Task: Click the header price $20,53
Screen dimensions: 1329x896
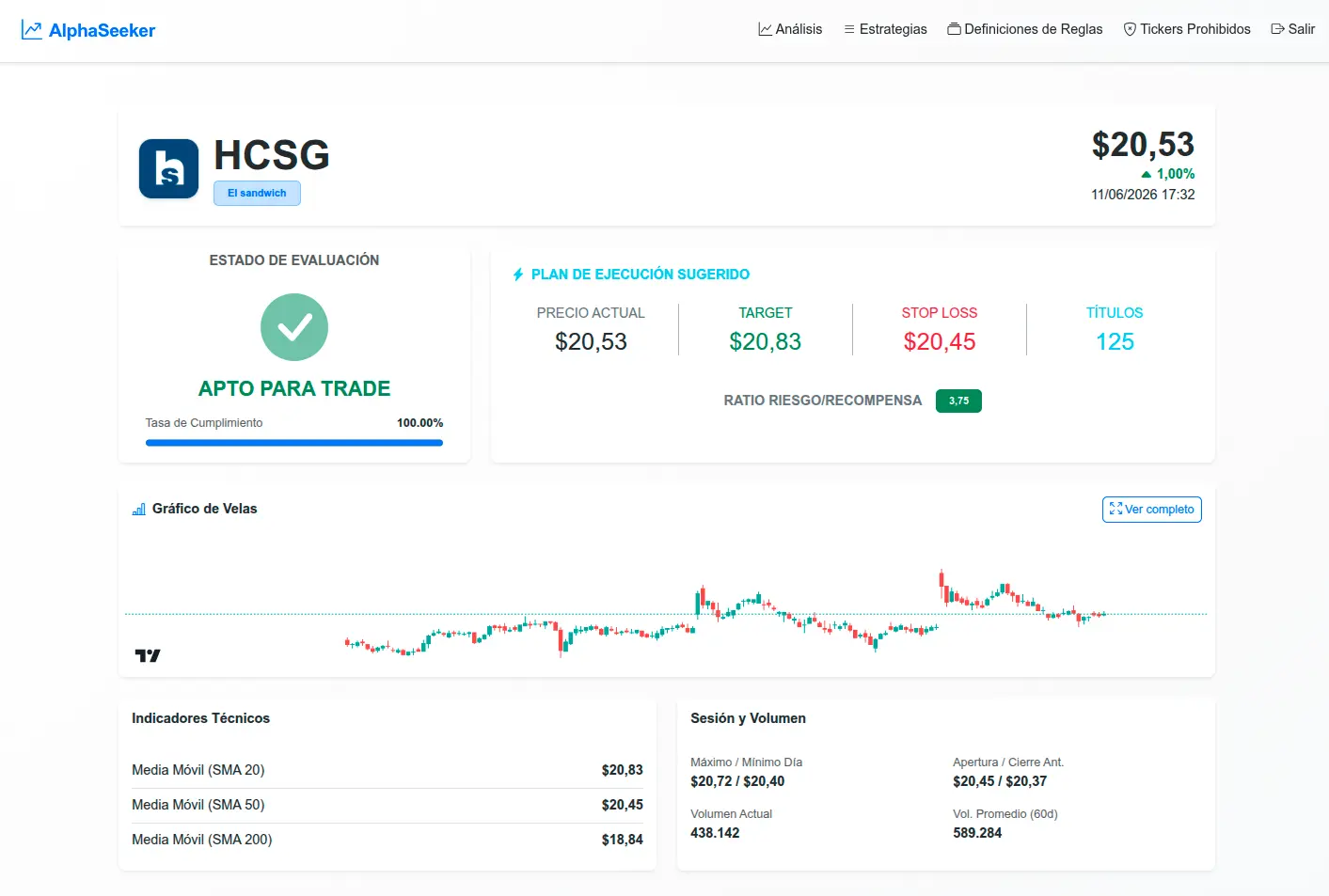Action: tap(1143, 145)
